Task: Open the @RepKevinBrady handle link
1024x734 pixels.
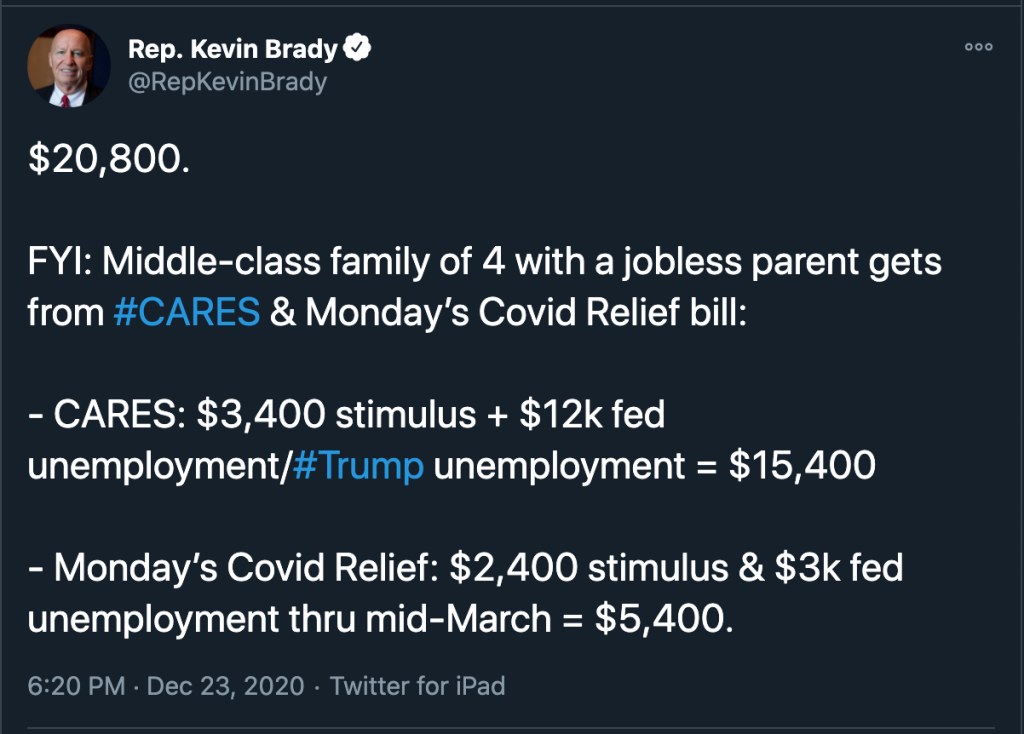Action: point(227,81)
